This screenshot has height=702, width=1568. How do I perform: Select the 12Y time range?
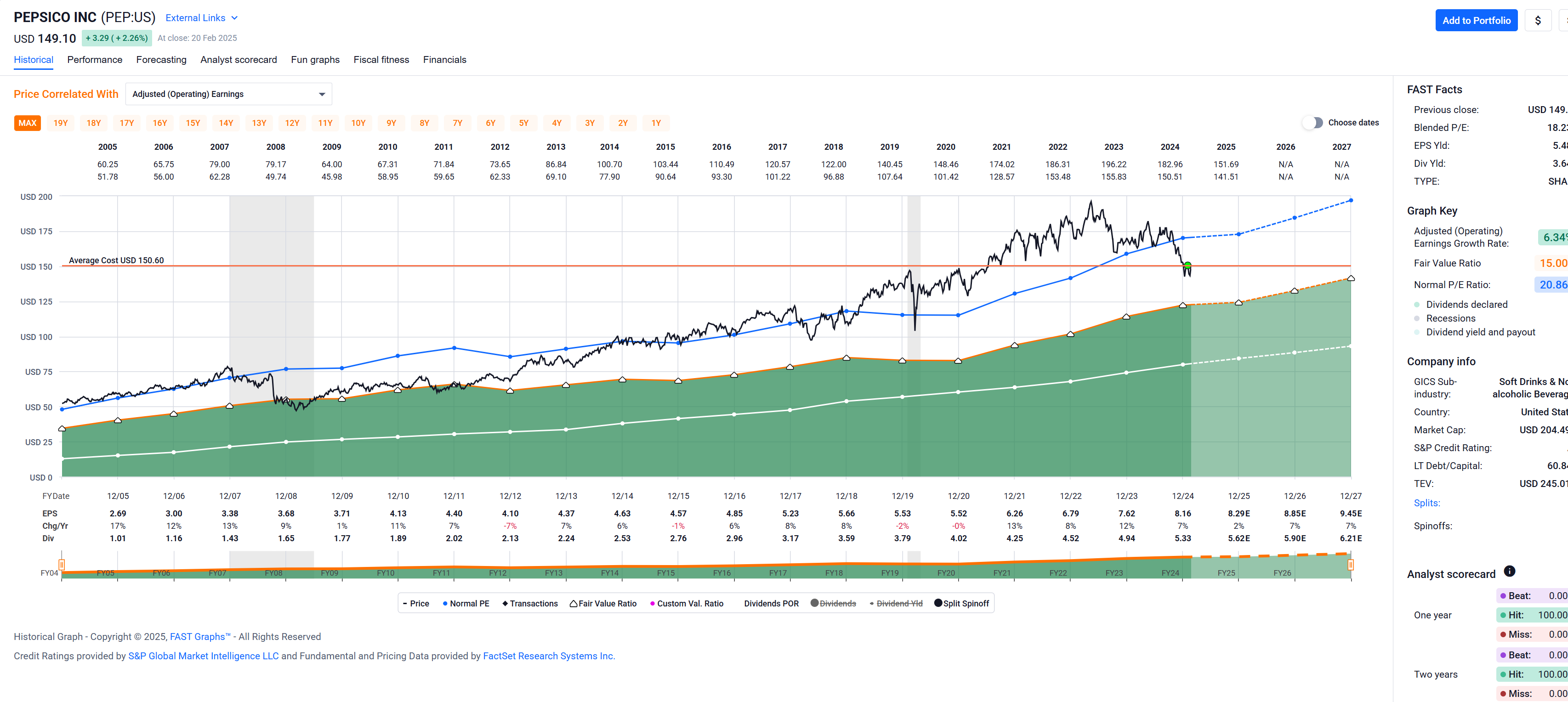292,123
